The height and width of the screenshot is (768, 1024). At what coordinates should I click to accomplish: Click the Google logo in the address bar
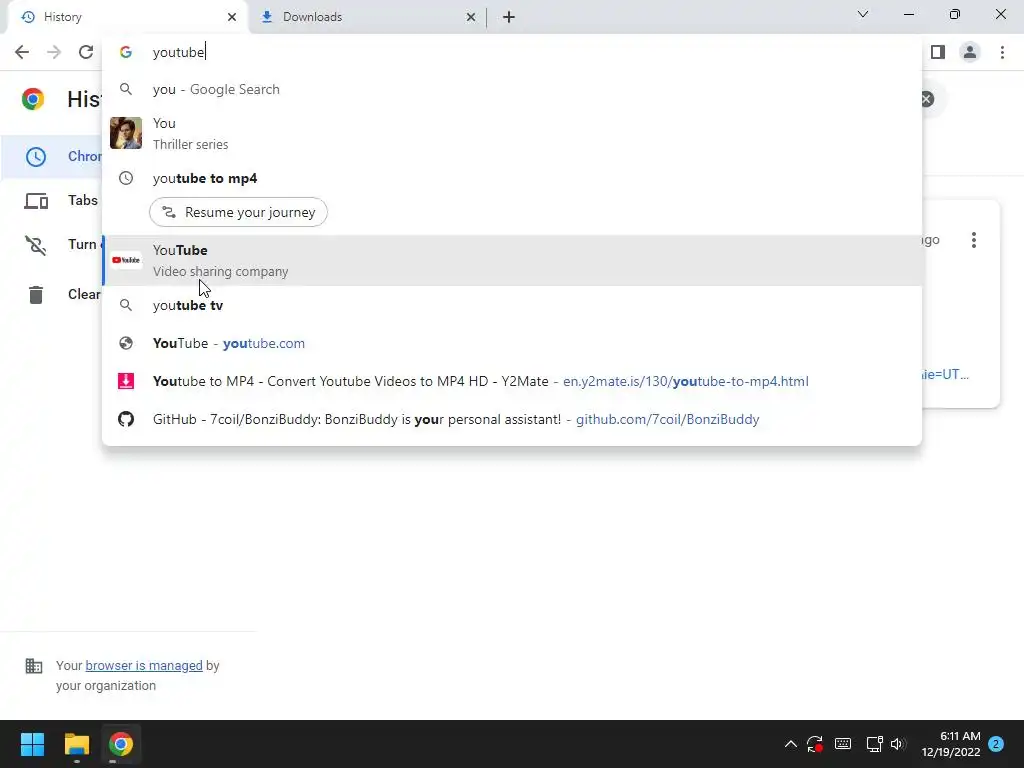coord(126,52)
